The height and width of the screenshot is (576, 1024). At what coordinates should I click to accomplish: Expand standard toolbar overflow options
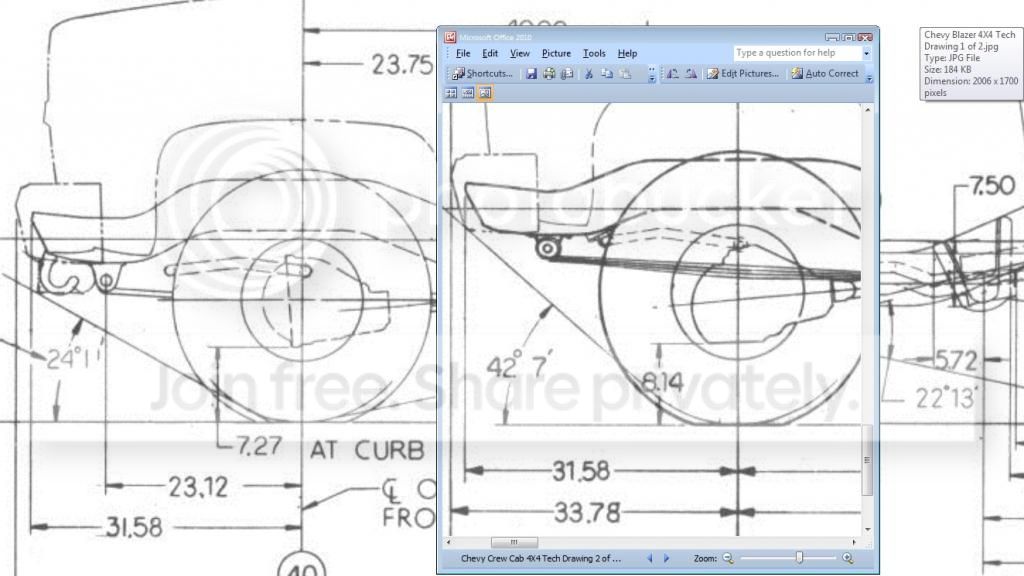point(652,74)
